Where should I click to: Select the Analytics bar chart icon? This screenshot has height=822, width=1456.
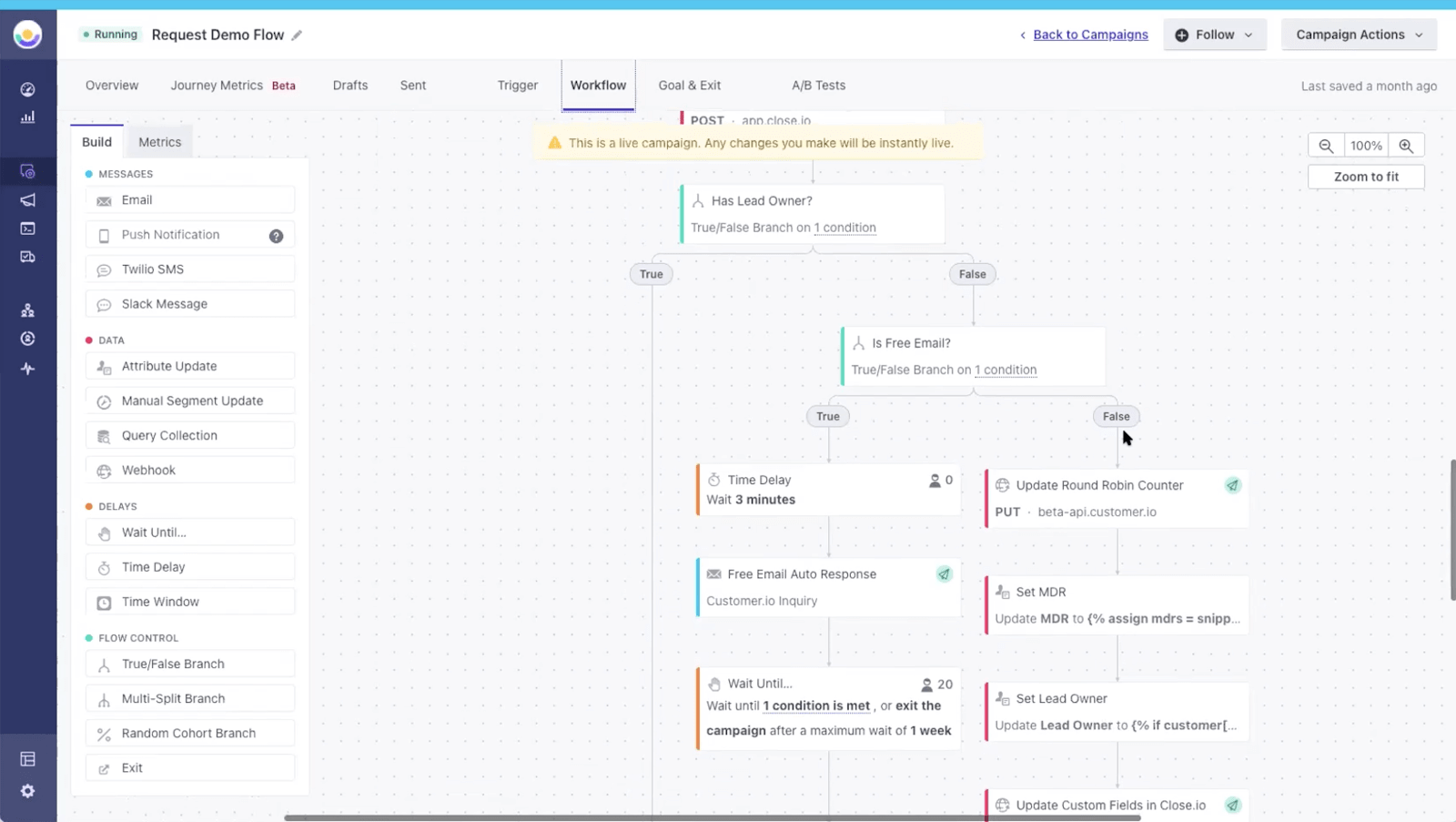point(27,117)
